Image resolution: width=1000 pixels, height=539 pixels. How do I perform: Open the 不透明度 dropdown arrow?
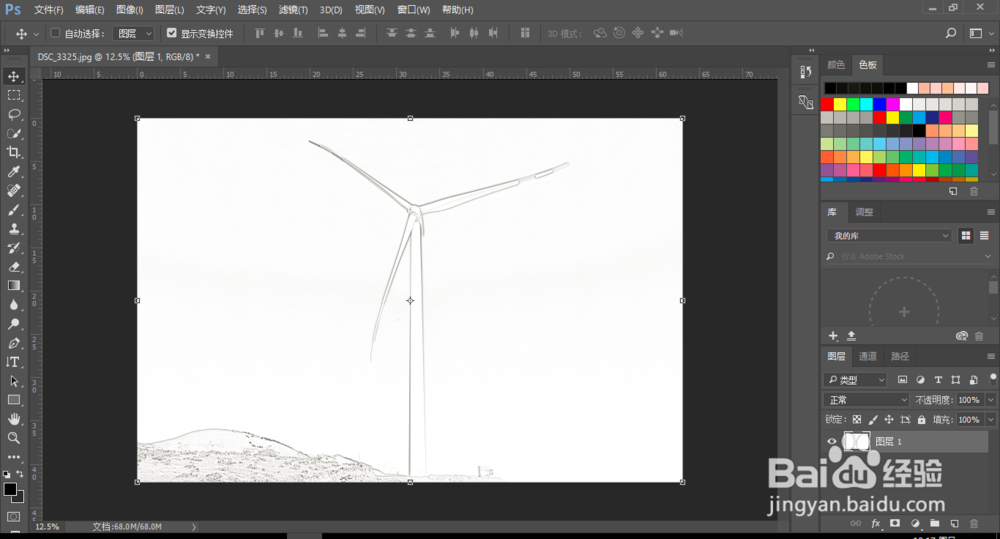coord(990,400)
